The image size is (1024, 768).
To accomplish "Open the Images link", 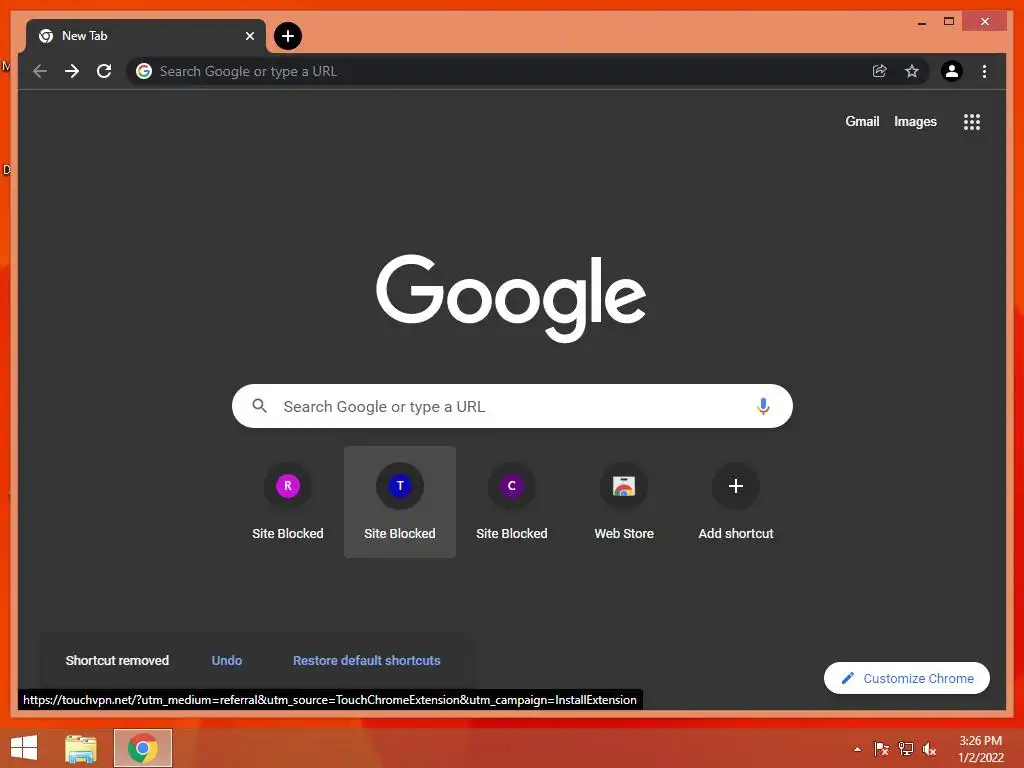I will pos(915,121).
